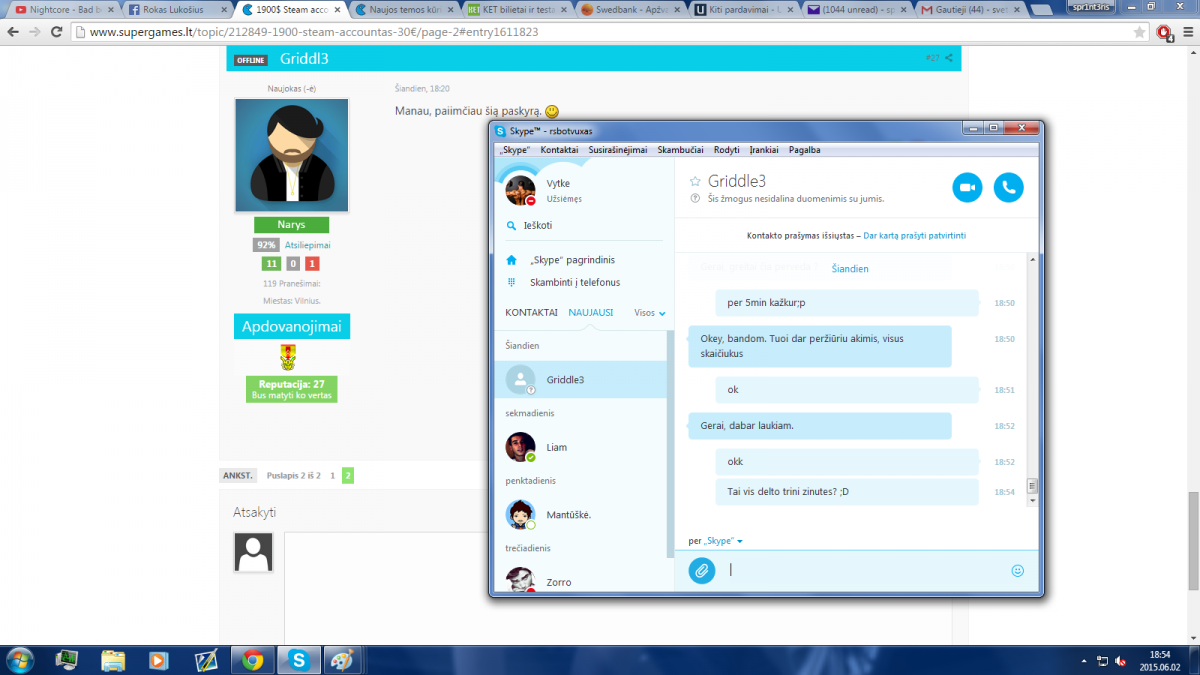Viewport: 1200px width, 675px height.
Task: Start a voice call with Griddle3
Action: point(1009,187)
